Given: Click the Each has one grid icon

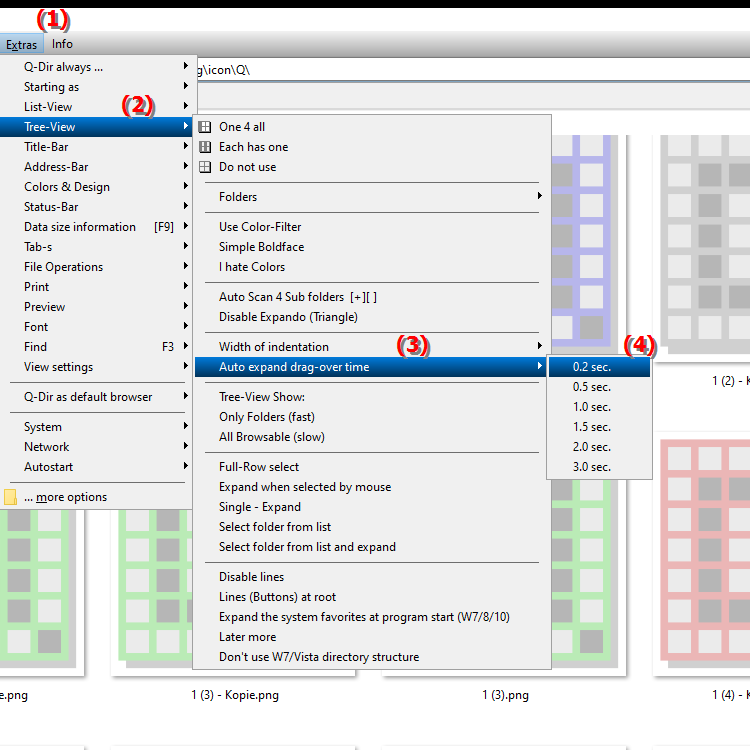Looking at the screenshot, I should [205, 147].
